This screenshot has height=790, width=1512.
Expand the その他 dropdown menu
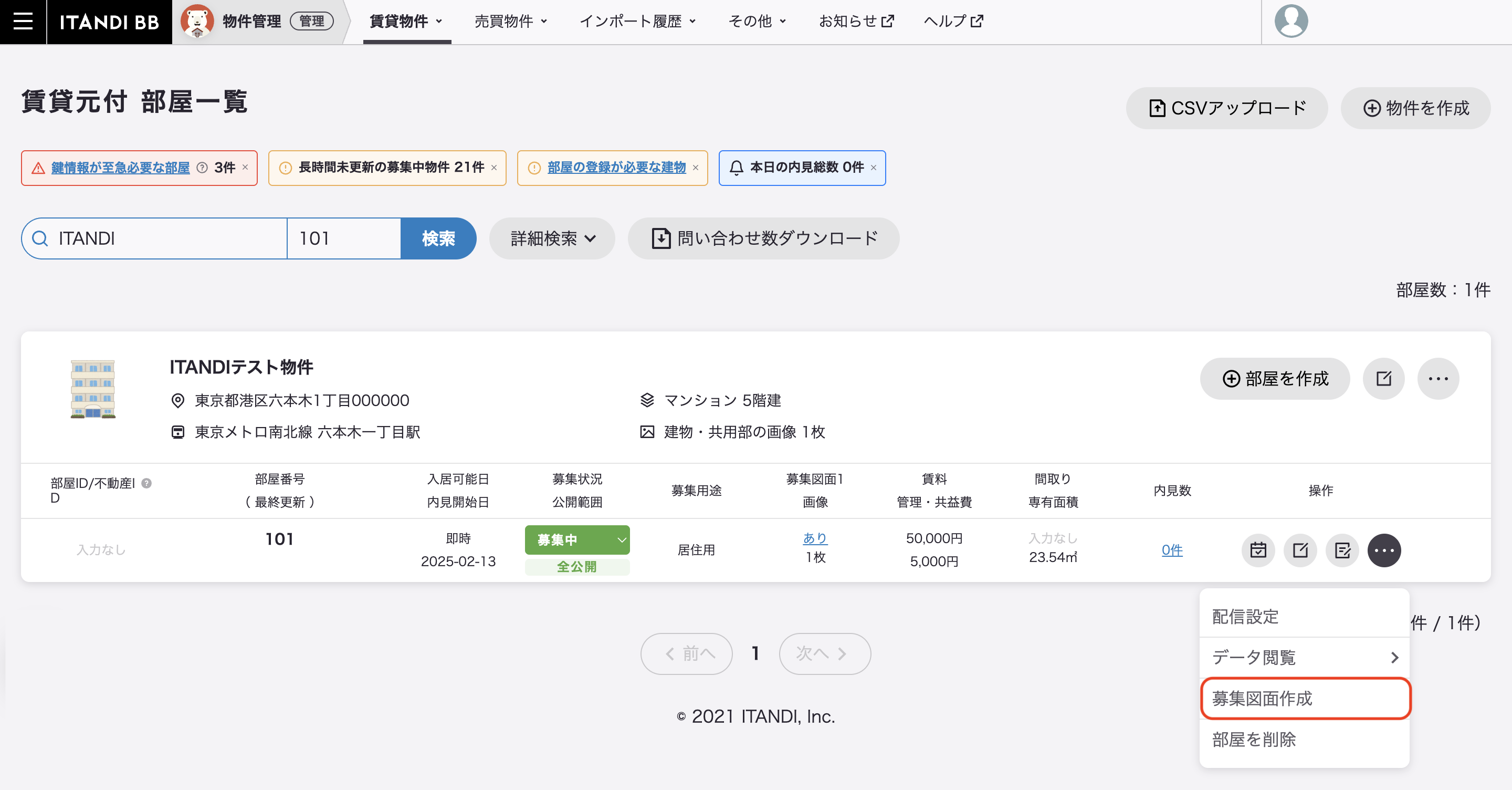pos(757,22)
